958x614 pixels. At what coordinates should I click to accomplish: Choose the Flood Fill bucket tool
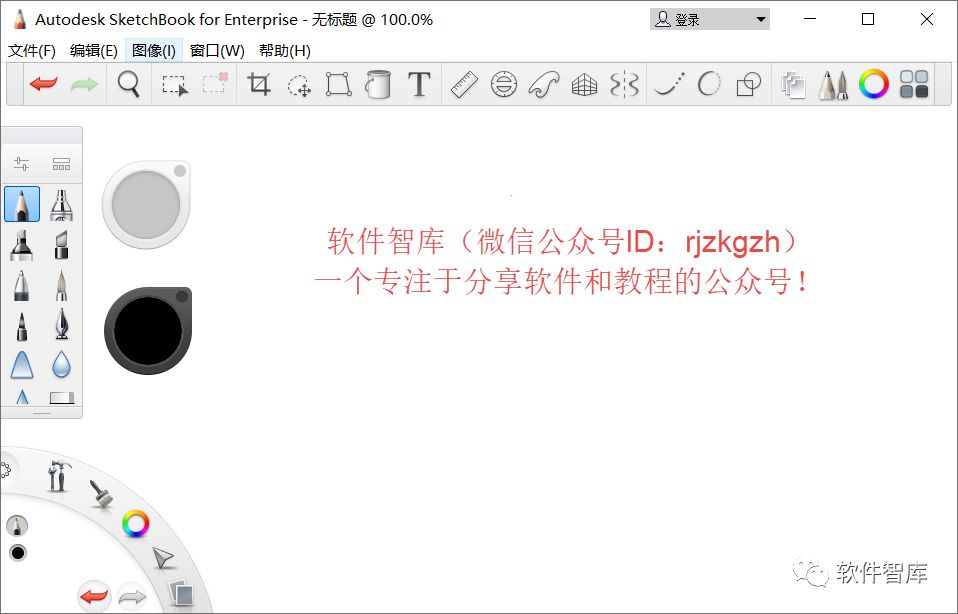point(378,84)
